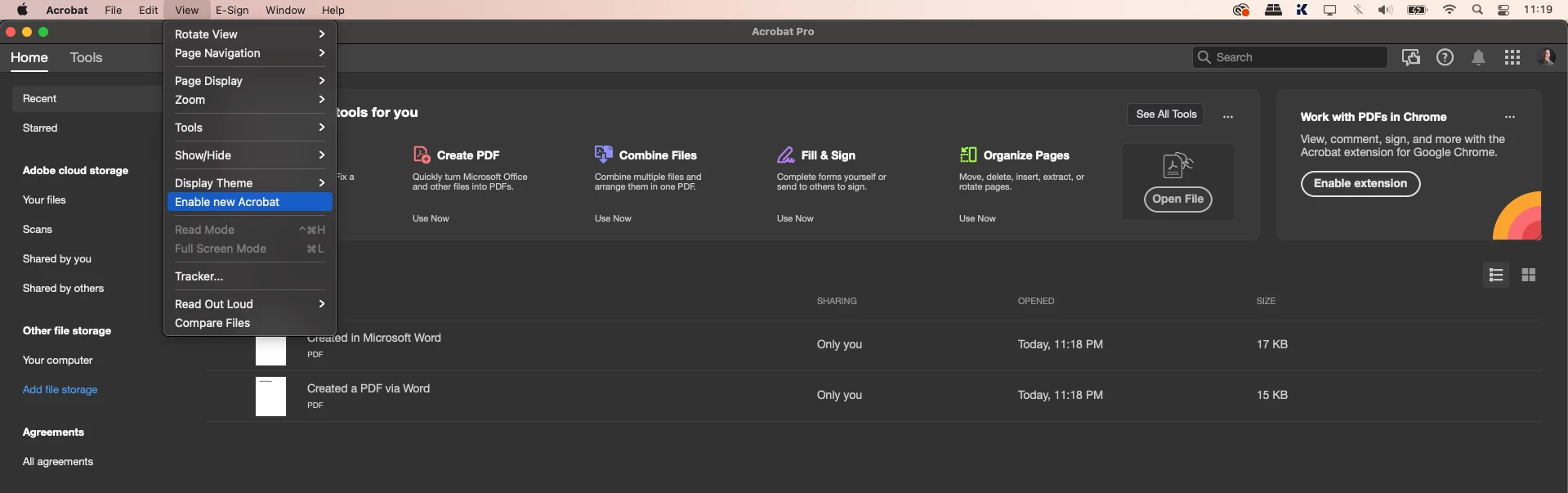Image resolution: width=1568 pixels, height=493 pixels.
Task: Open Your computer storage
Action: (x=57, y=361)
